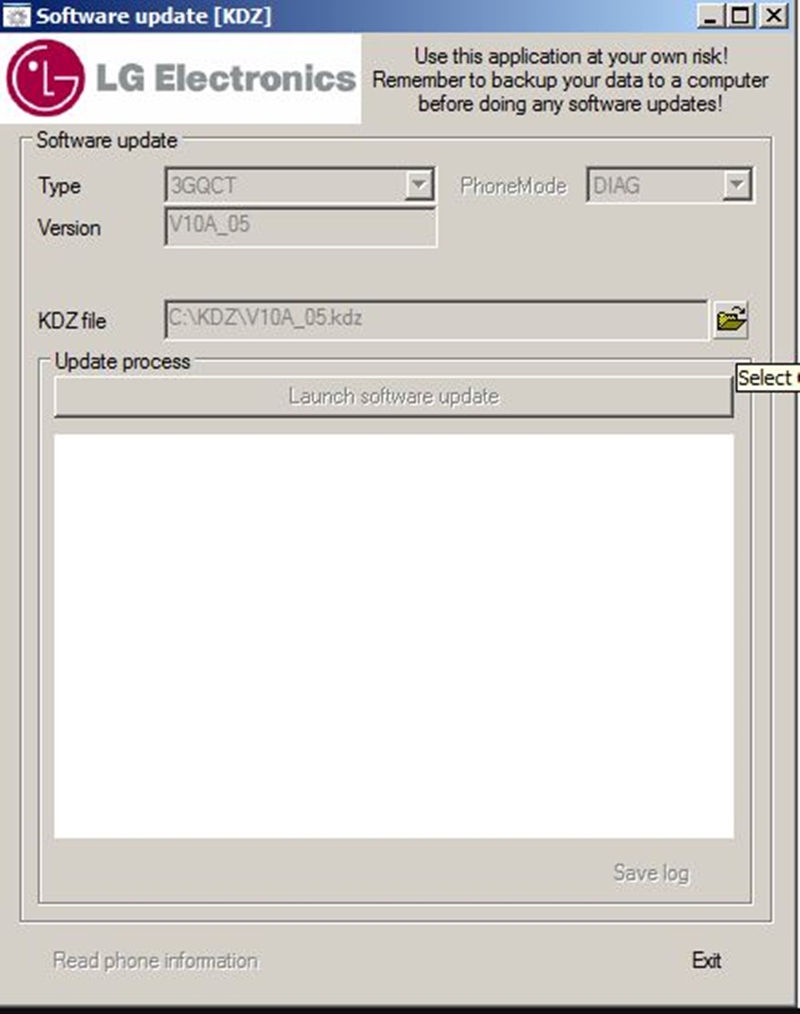Minimize the Software update window
Viewport: 800px width, 1014px height.
point(710,16)
